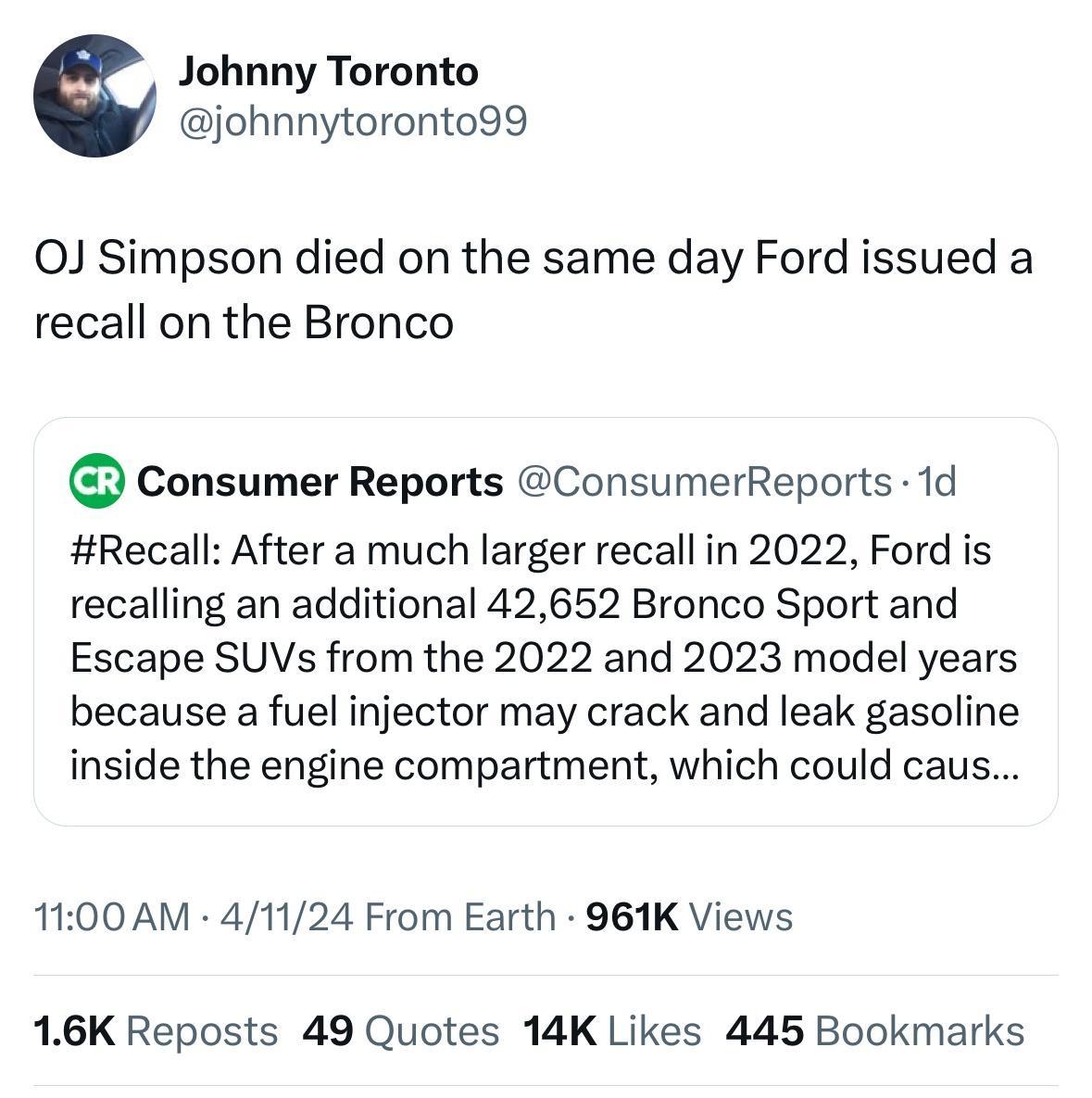The image size is (1092, 1098).
Task: Click Johnny Toronto's profile avatar photo
Action: point(94,96)
